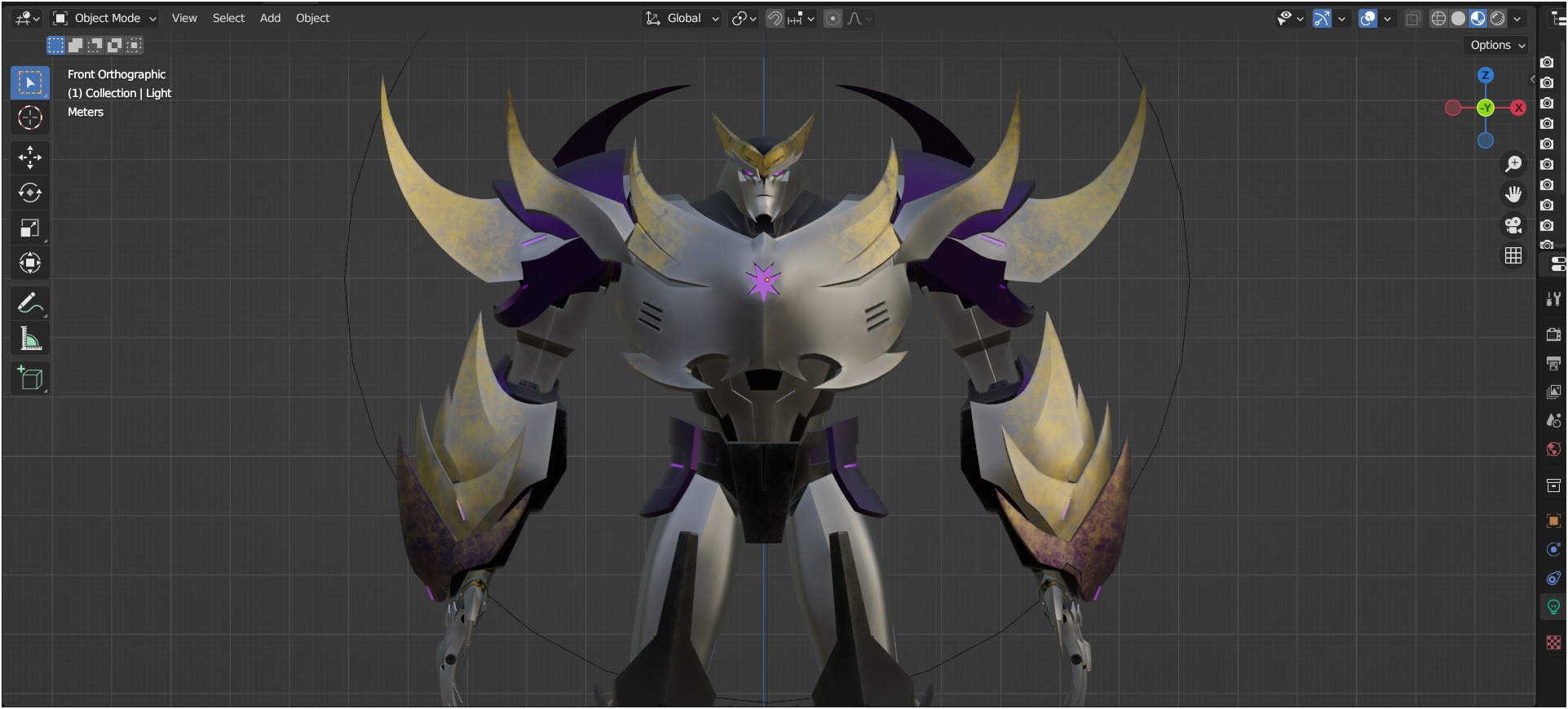Click the bottom Z-axis gizmo handle
Viewport: 1568px width, 709px height.
click(x=1486, y=140)
